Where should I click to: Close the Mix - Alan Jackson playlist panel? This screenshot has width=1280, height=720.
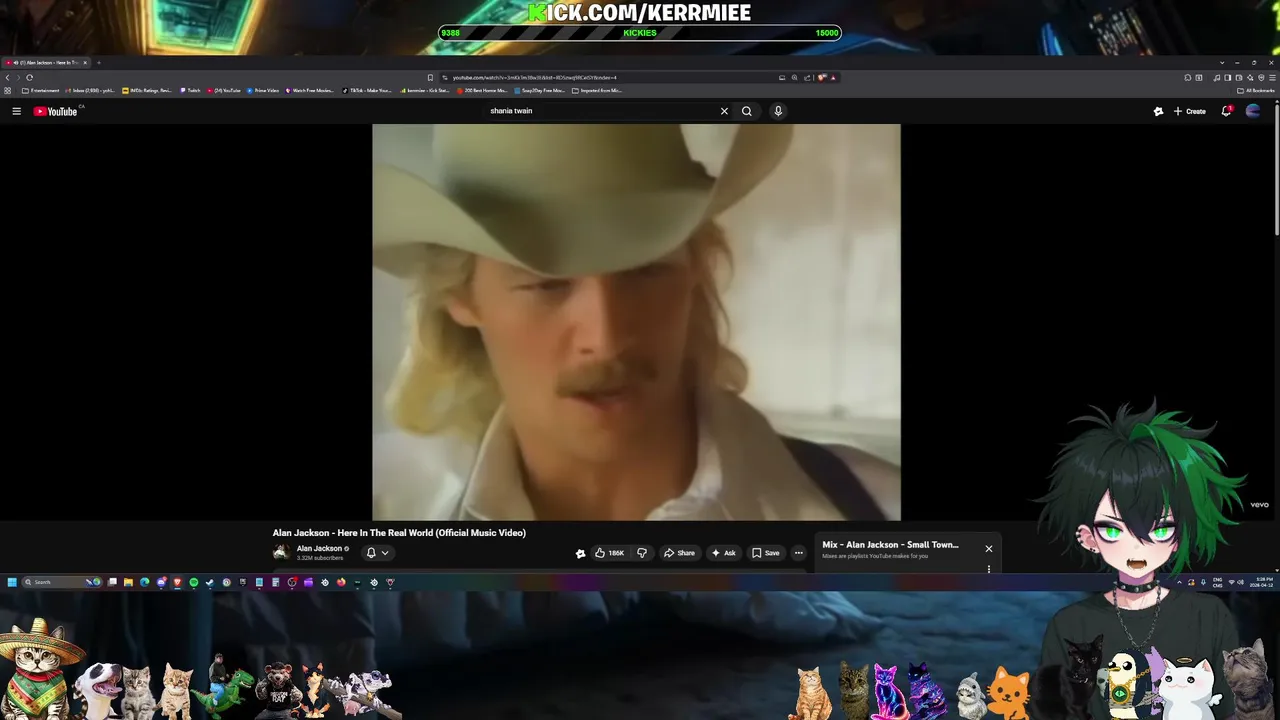tap(989, 548)
